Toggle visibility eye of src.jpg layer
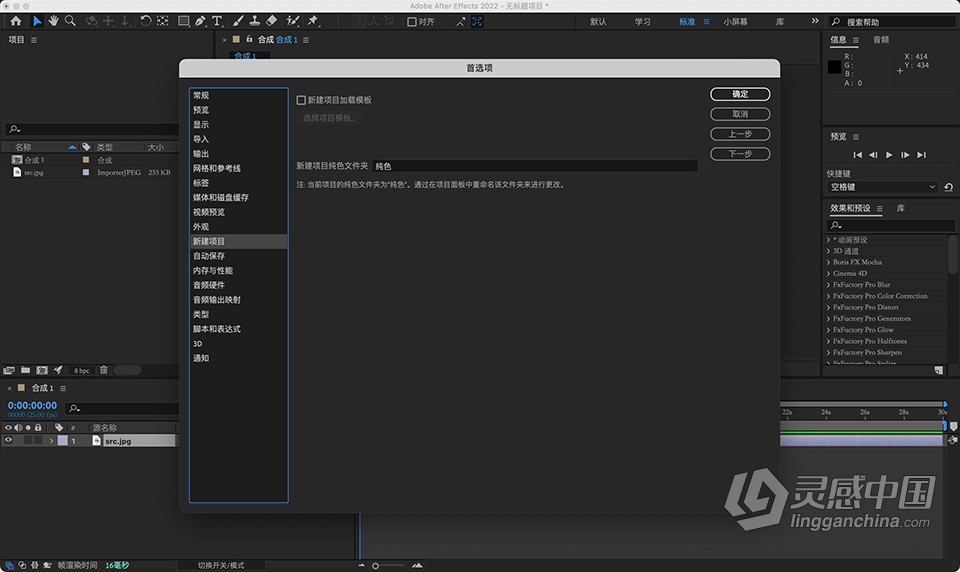 (9, 440)
